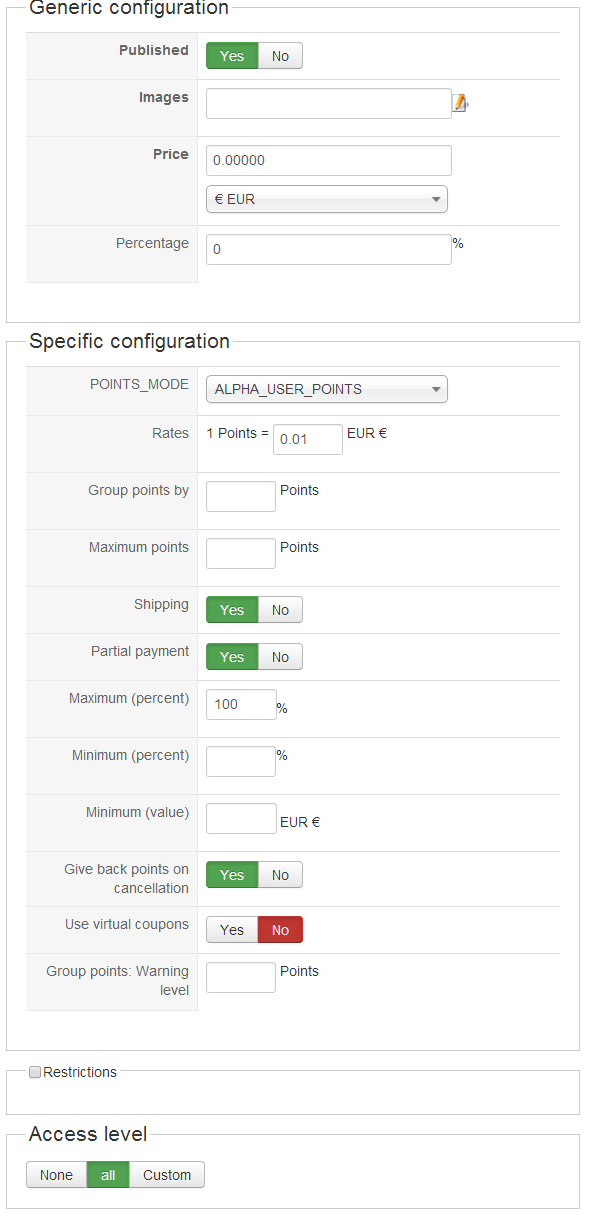Focus the Price input field
592x1217 pixels.
[329, 160]
